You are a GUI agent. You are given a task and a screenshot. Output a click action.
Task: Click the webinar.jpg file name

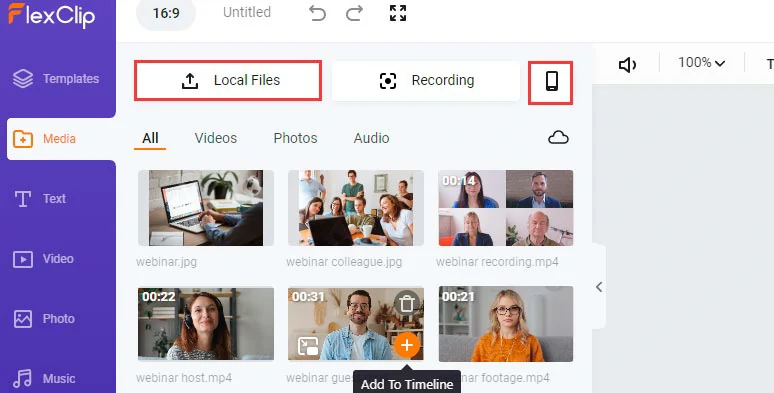pos(166,262)
